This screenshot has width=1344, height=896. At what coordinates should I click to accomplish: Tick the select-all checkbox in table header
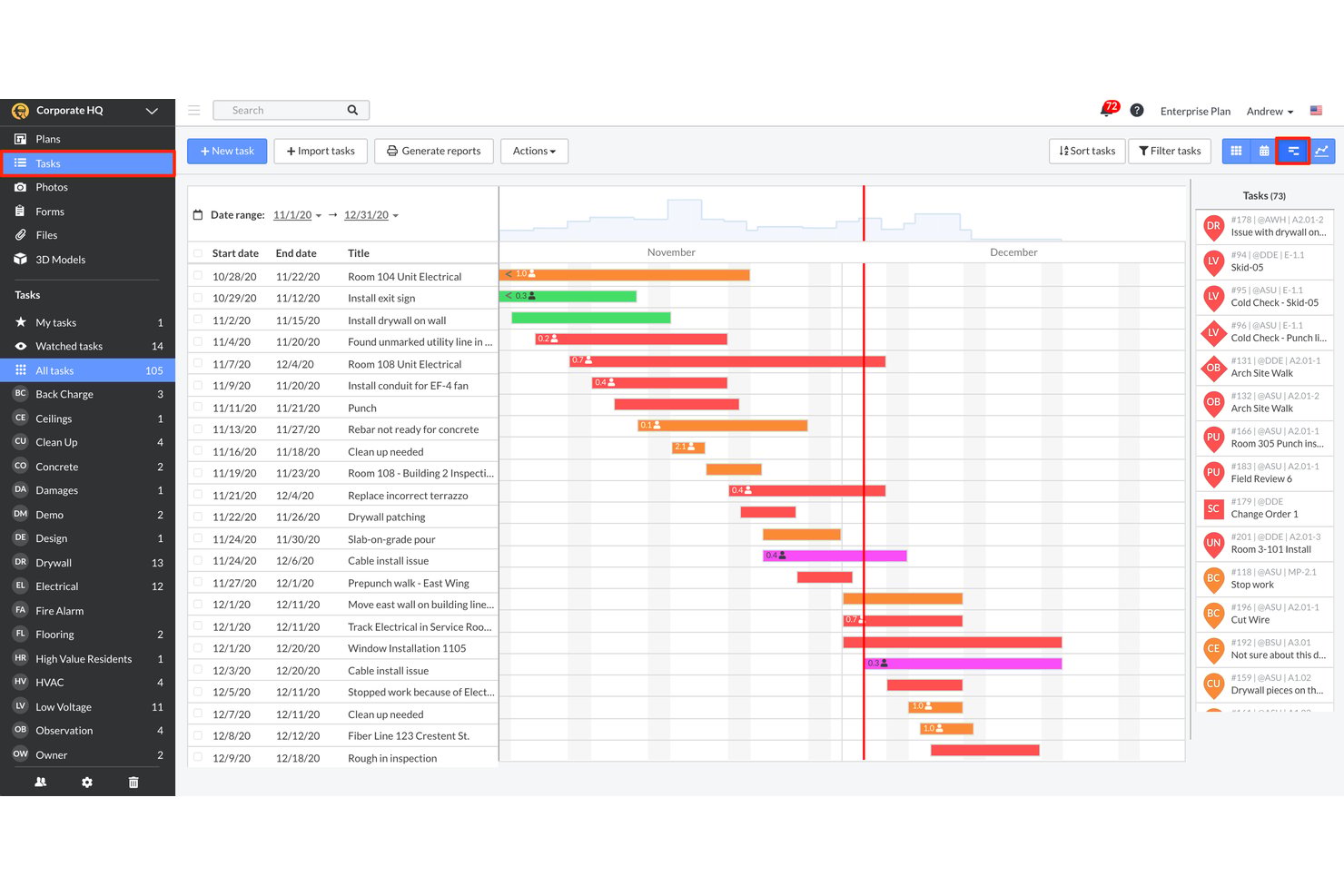[x=198, y=253]
